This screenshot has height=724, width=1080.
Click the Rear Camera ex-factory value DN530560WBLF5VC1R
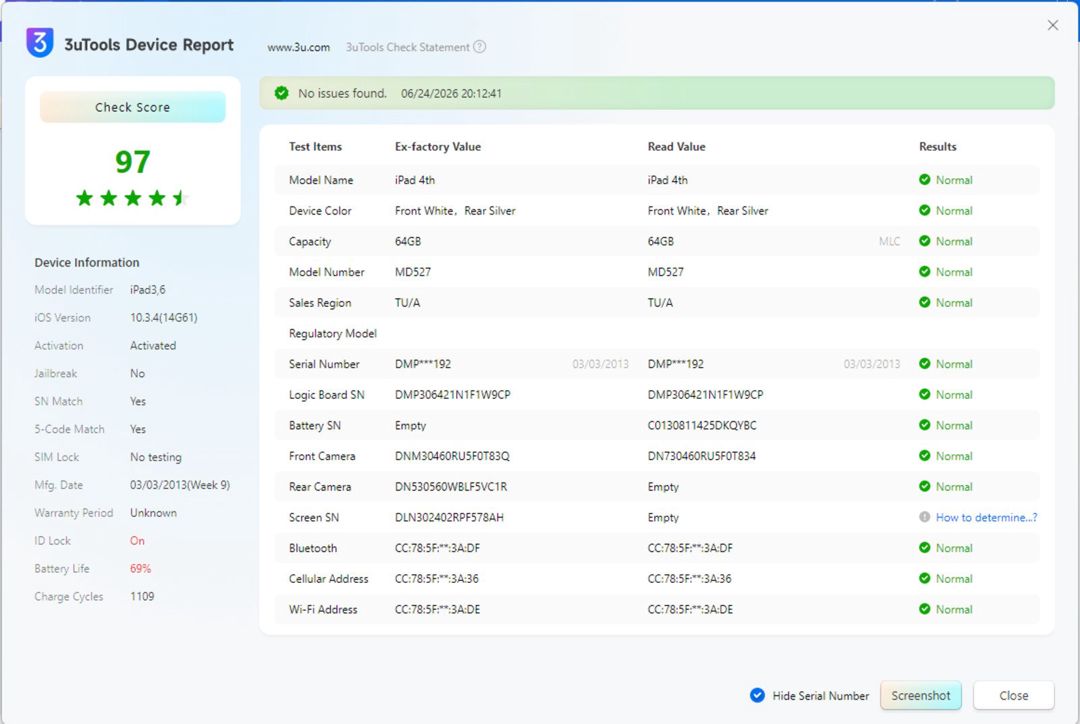[450, 487]
